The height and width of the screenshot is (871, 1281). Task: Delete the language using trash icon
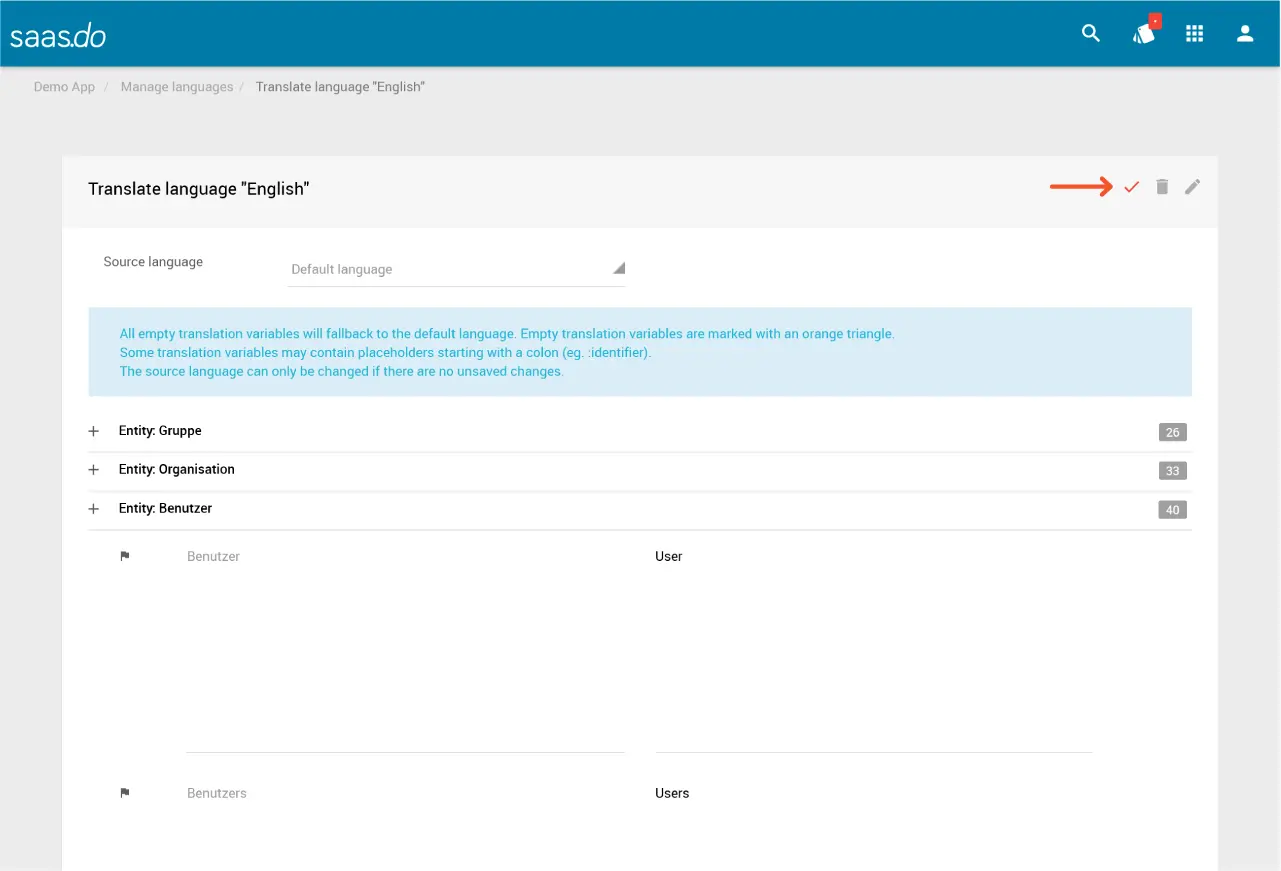[x=1162, y=187]
